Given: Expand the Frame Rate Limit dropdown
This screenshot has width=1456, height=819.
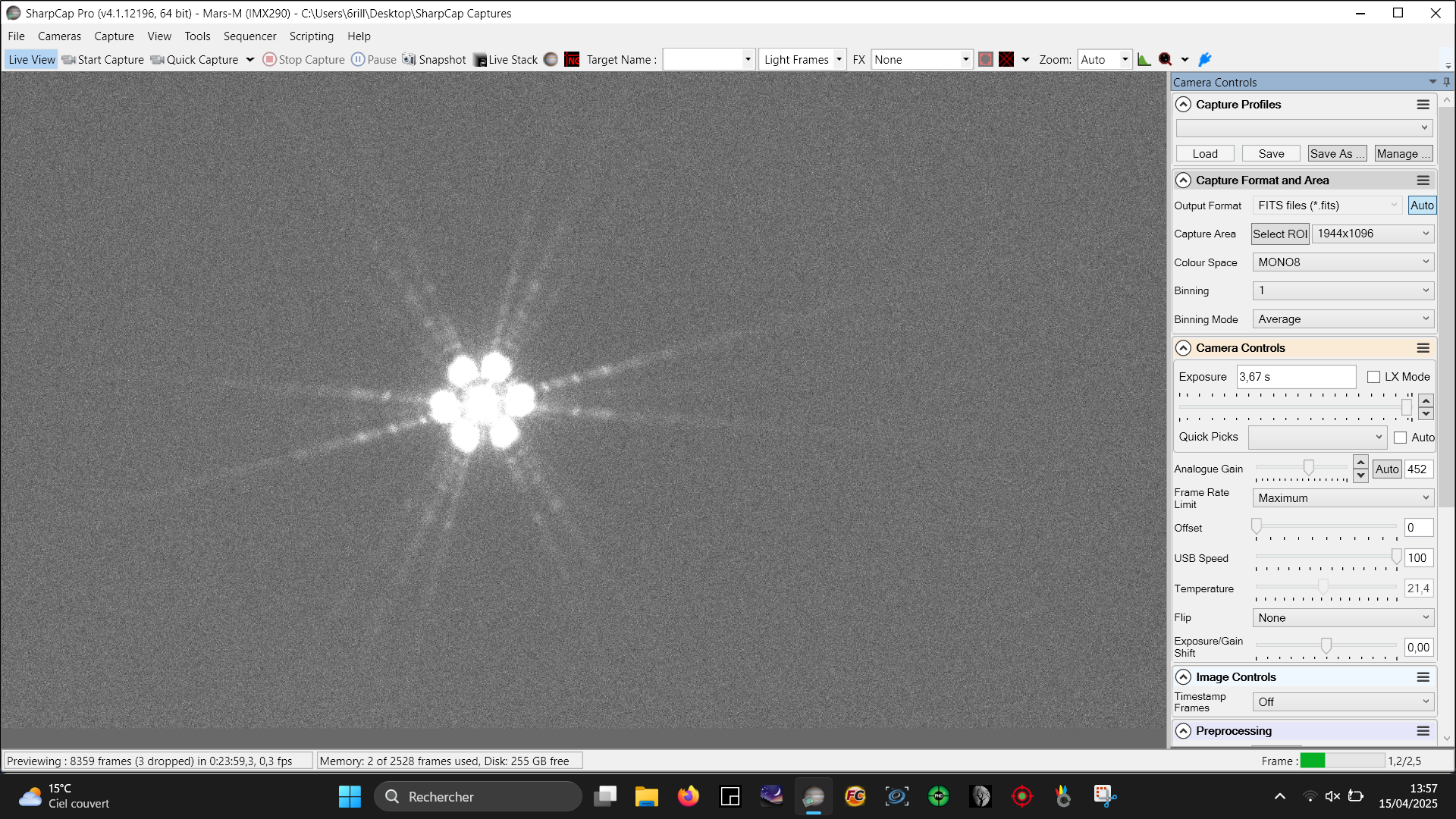Looking at the screenshot, I should pos(1342,498).
